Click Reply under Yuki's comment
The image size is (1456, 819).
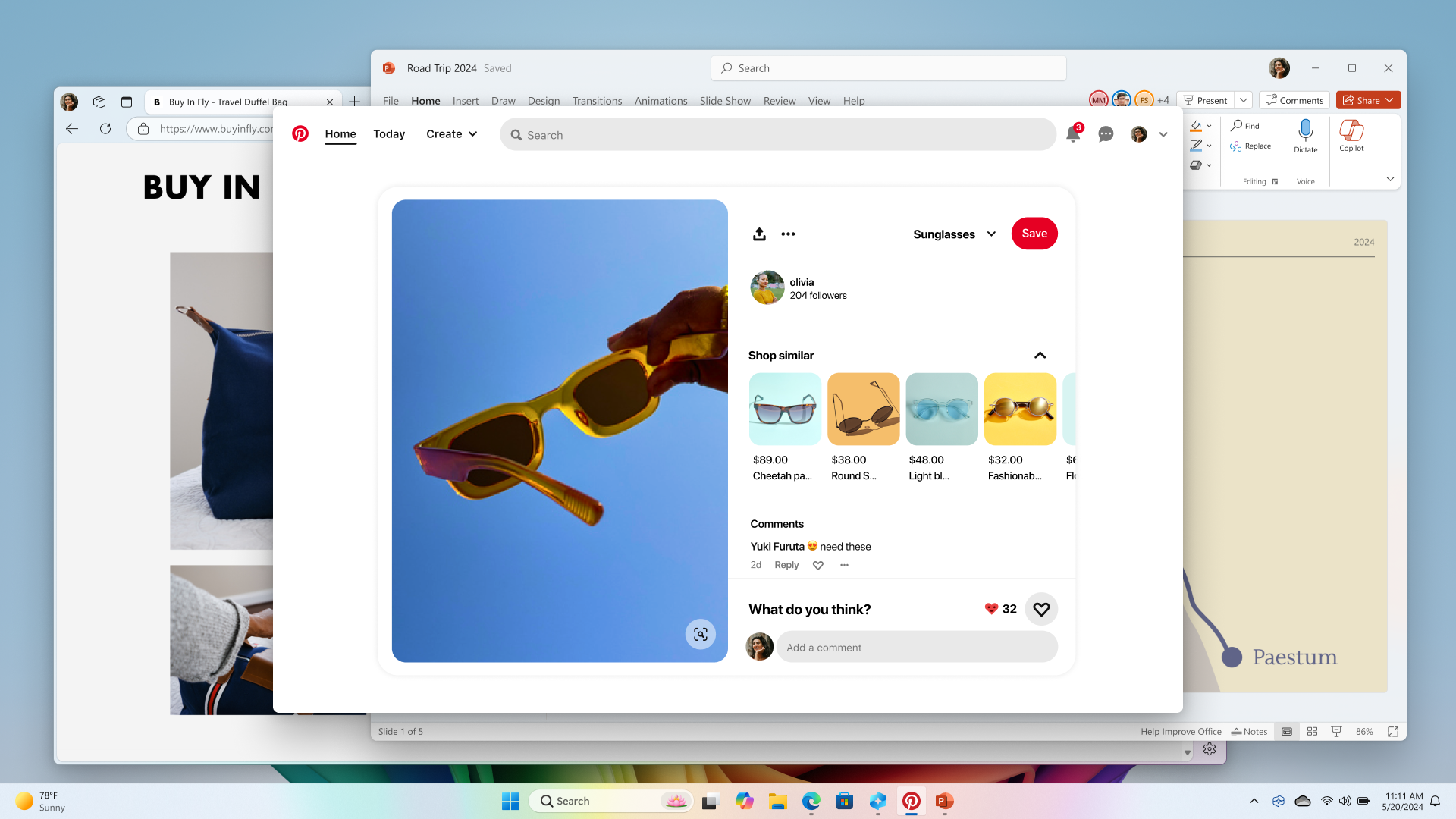pyautogui.click(x=786, y=565)
